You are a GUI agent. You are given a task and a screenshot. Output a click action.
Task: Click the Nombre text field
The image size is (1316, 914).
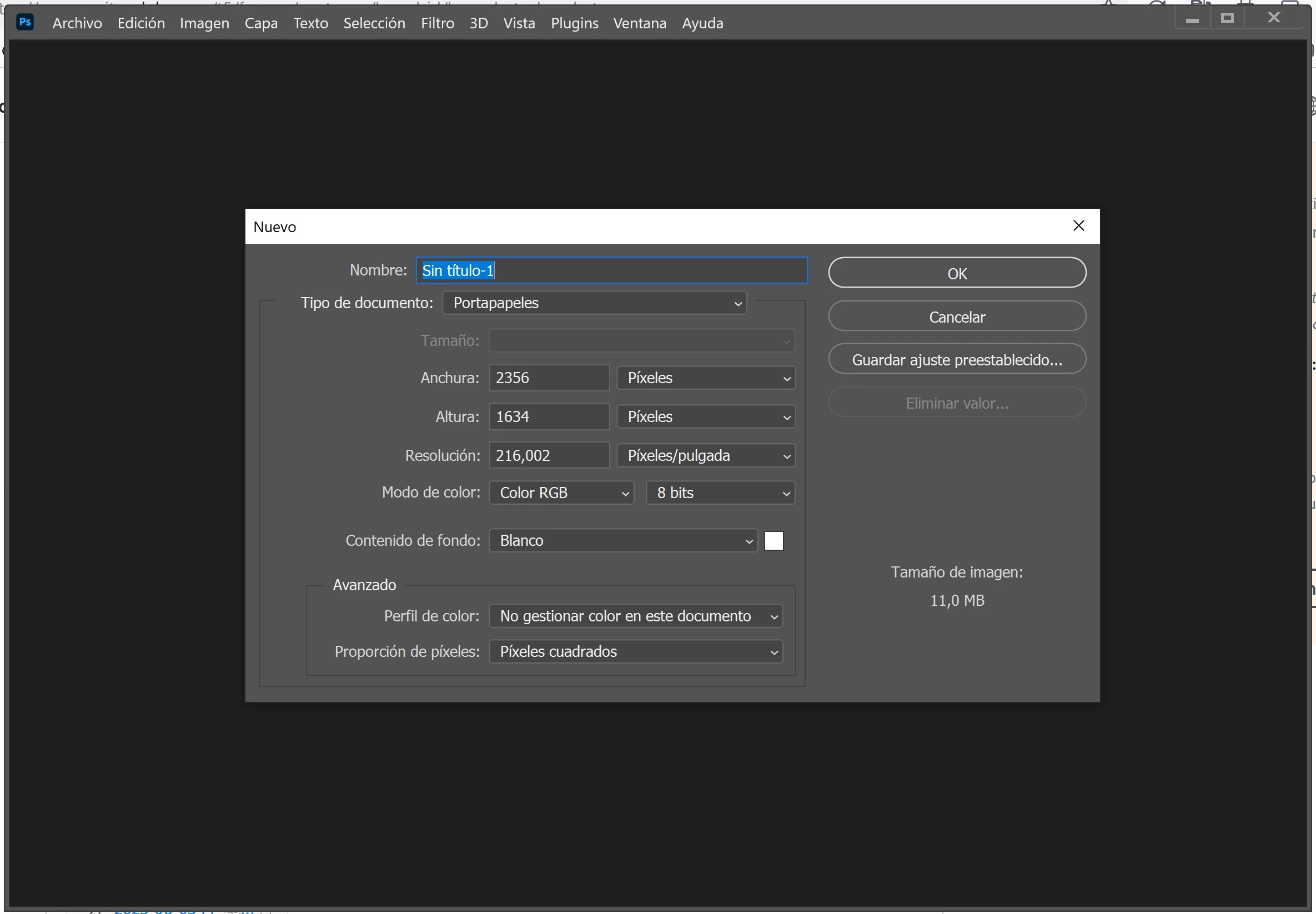[x=611, y=270]
